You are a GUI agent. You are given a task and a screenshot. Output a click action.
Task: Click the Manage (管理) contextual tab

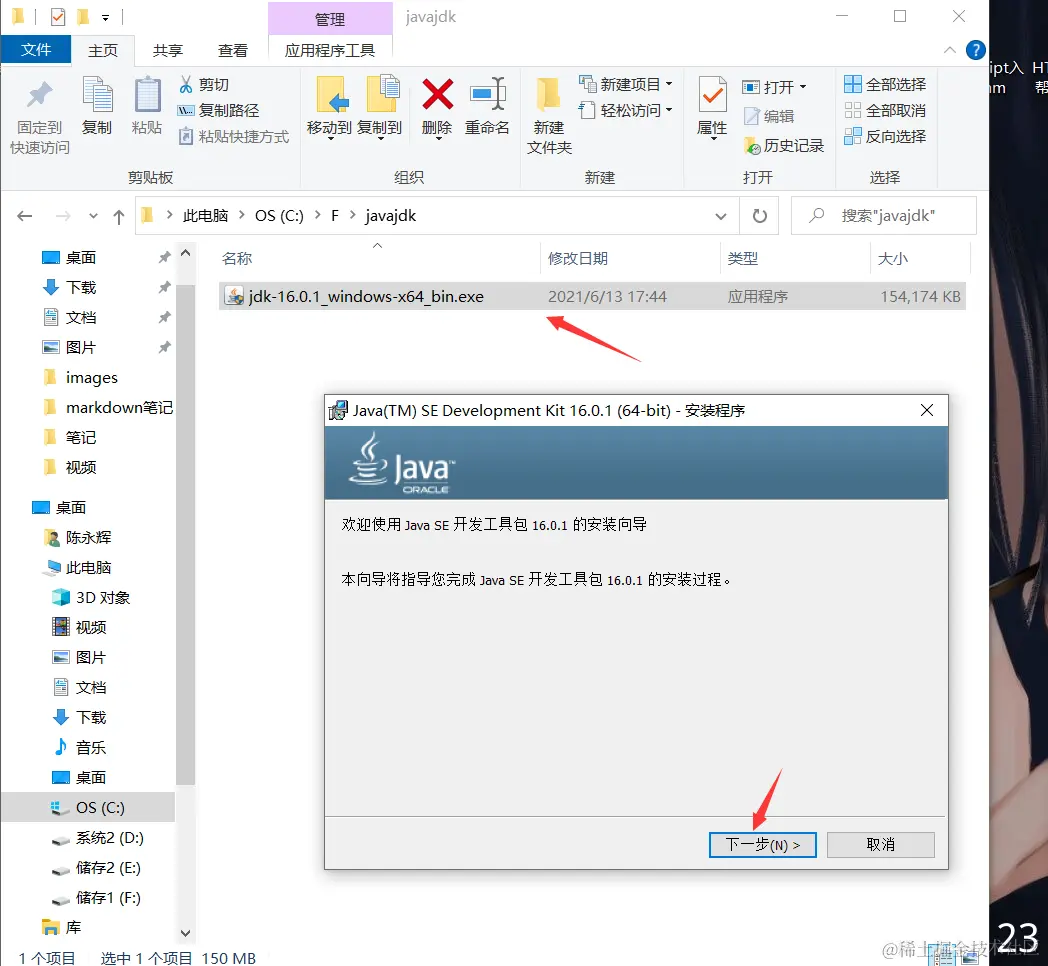[330, 19]
